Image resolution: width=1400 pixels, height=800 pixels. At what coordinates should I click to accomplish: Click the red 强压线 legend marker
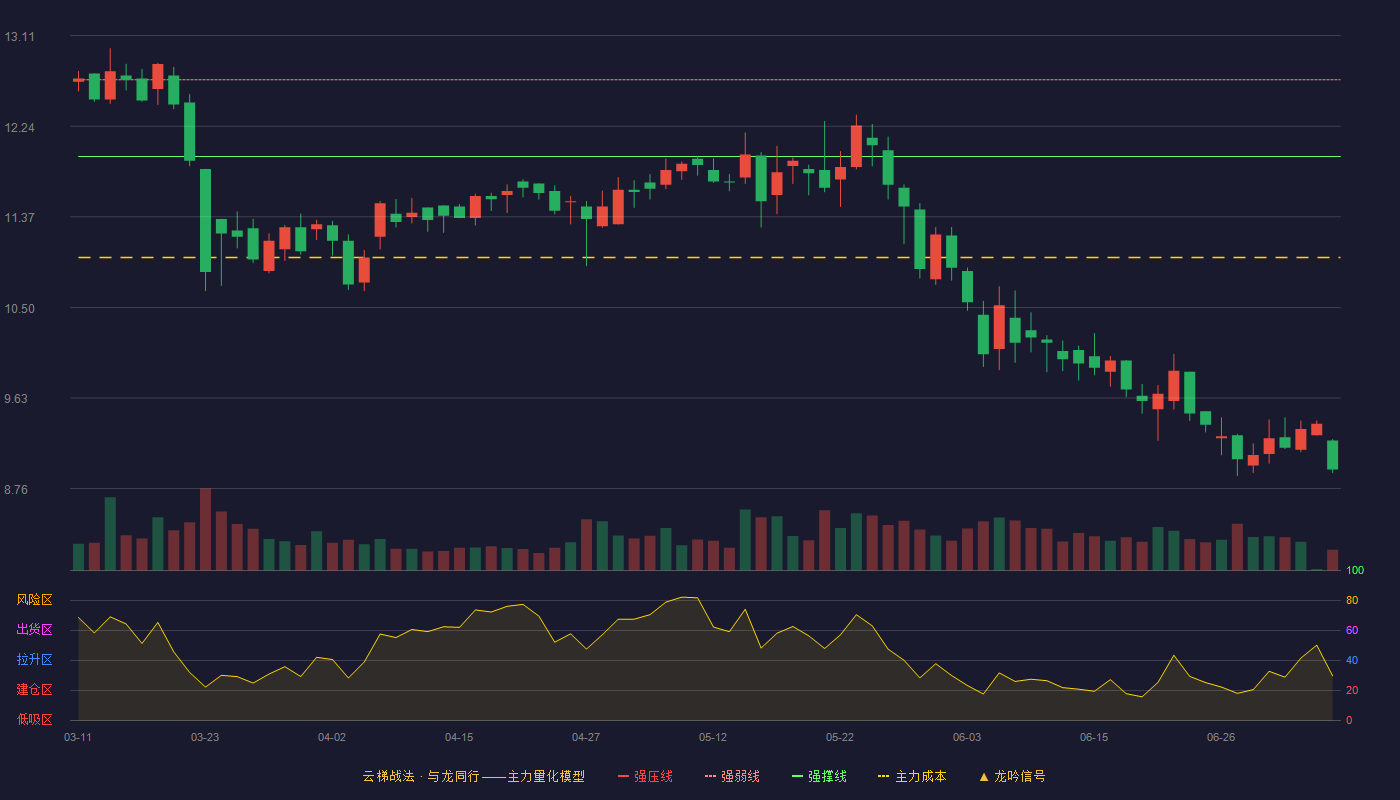tap(624, 776)
